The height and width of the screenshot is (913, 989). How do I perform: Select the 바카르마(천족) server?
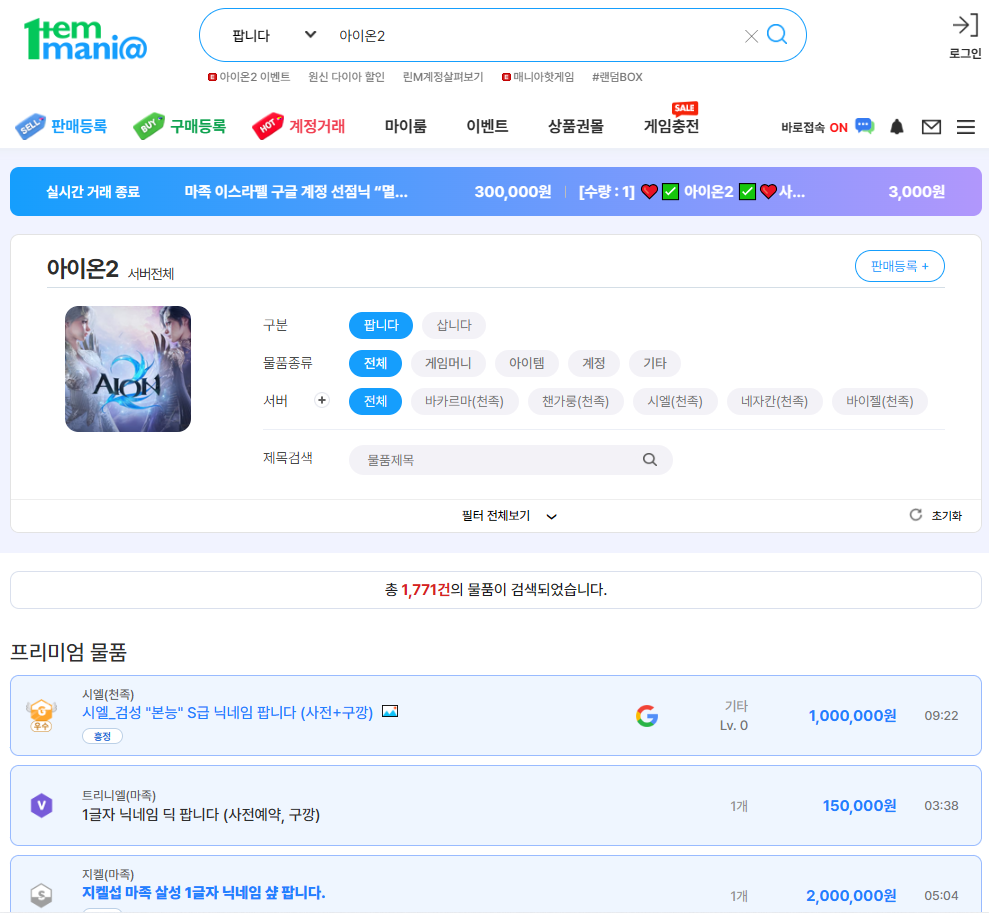click(x=464, y=401)
